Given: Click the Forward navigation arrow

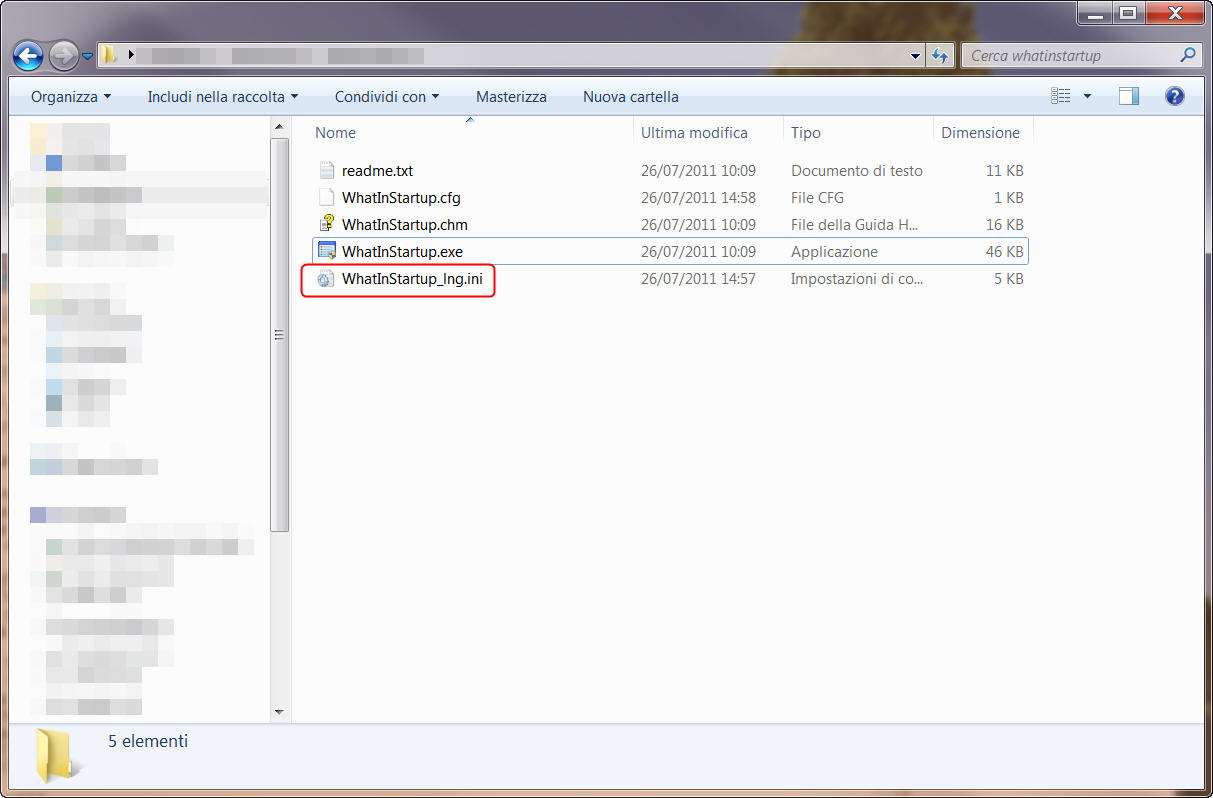Looking at the screenshot, I should (x=63, y=55).
